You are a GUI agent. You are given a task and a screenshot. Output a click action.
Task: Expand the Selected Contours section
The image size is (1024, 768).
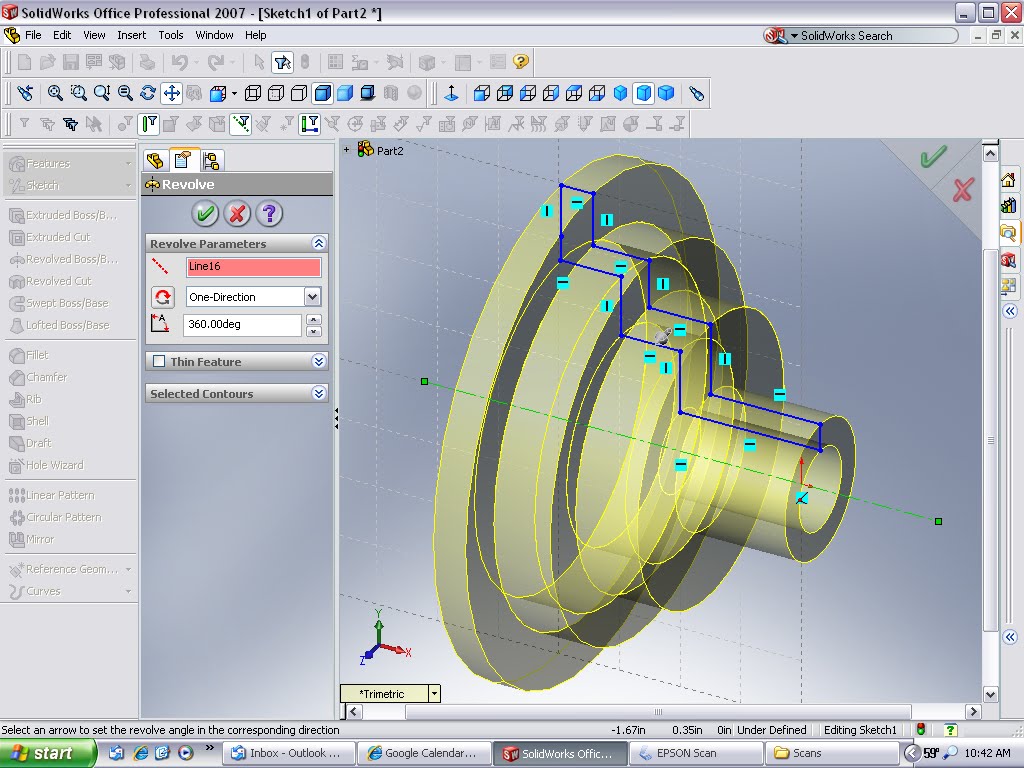(x=319, y=393)
